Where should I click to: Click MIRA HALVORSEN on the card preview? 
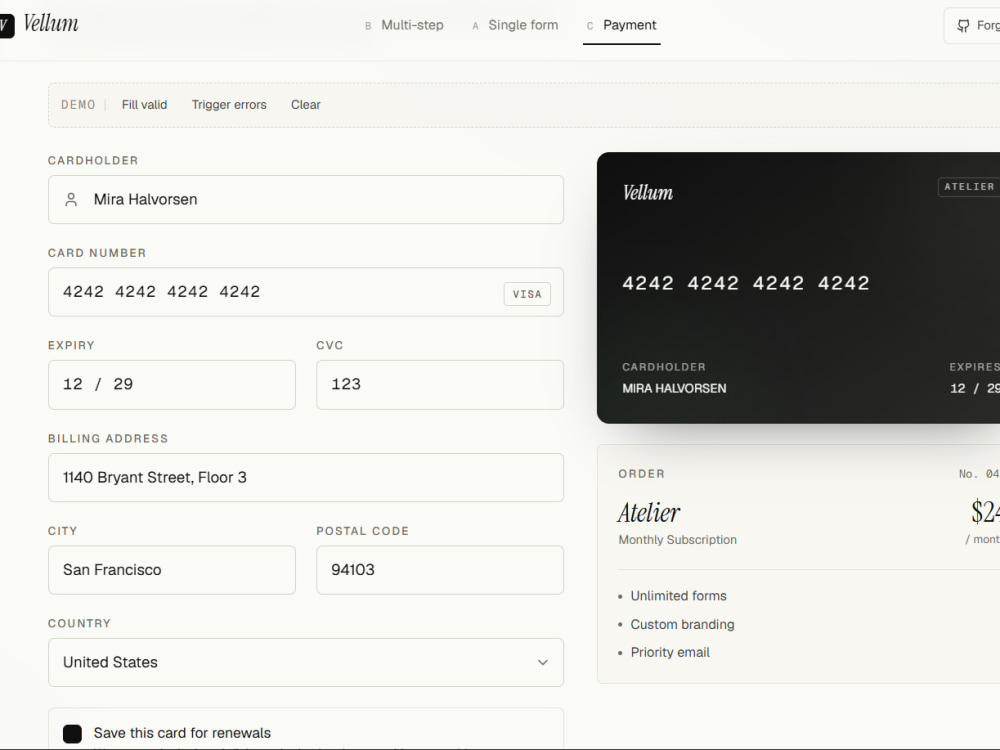point(674,388)
